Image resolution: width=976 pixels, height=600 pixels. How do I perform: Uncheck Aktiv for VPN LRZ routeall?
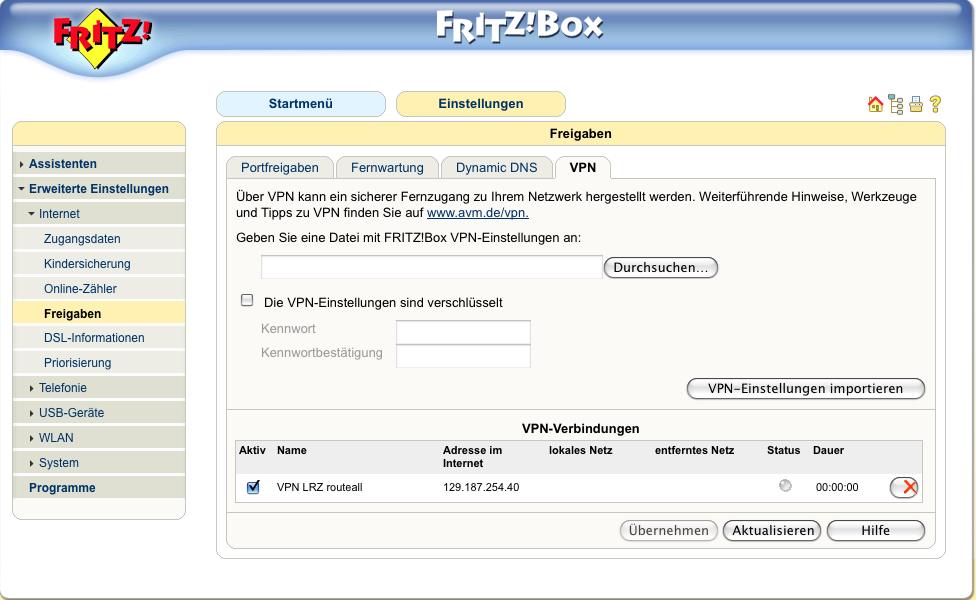click(253, 487)
